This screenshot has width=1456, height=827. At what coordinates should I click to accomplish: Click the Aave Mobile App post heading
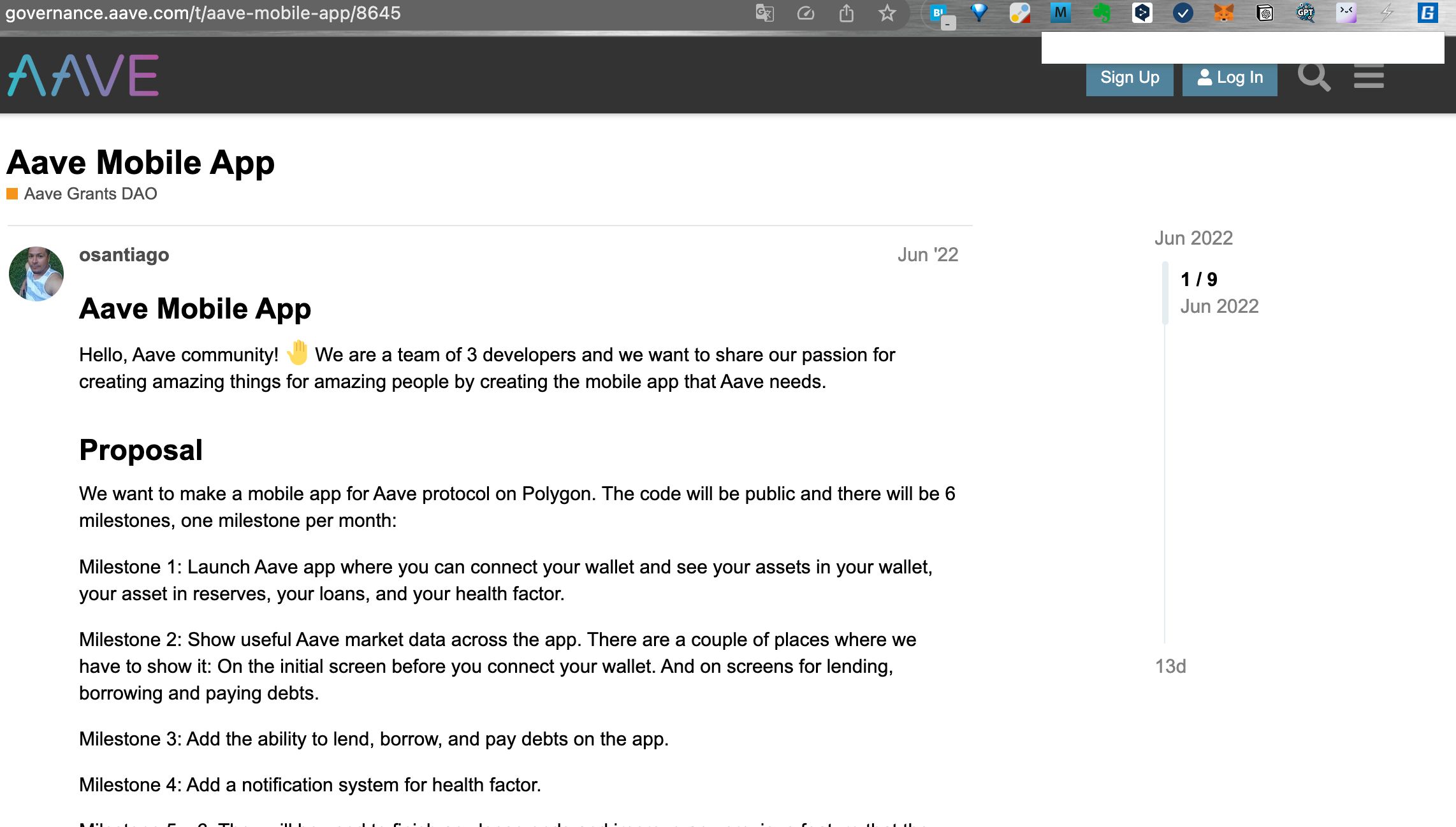point(195,309)
